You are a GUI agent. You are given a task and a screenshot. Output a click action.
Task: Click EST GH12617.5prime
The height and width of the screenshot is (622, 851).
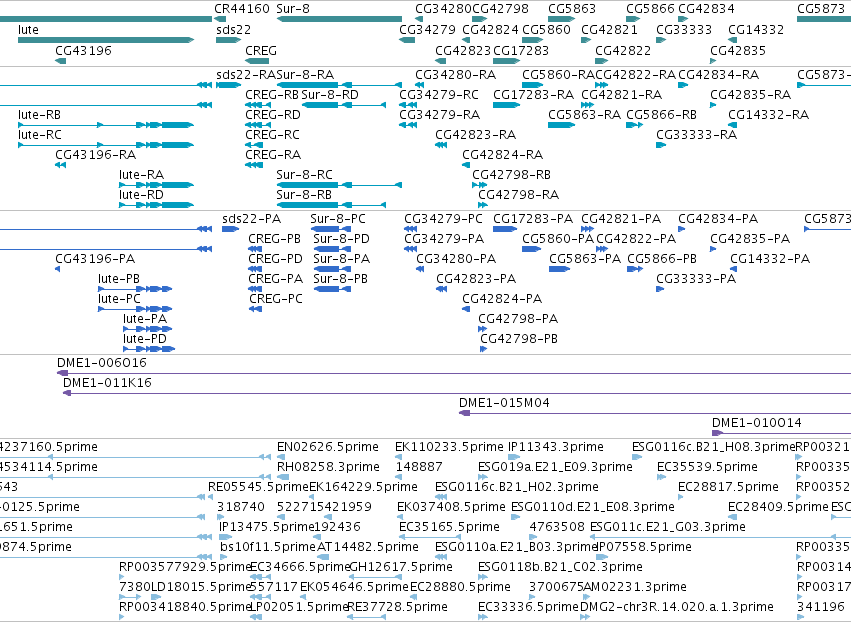(401, 567)
